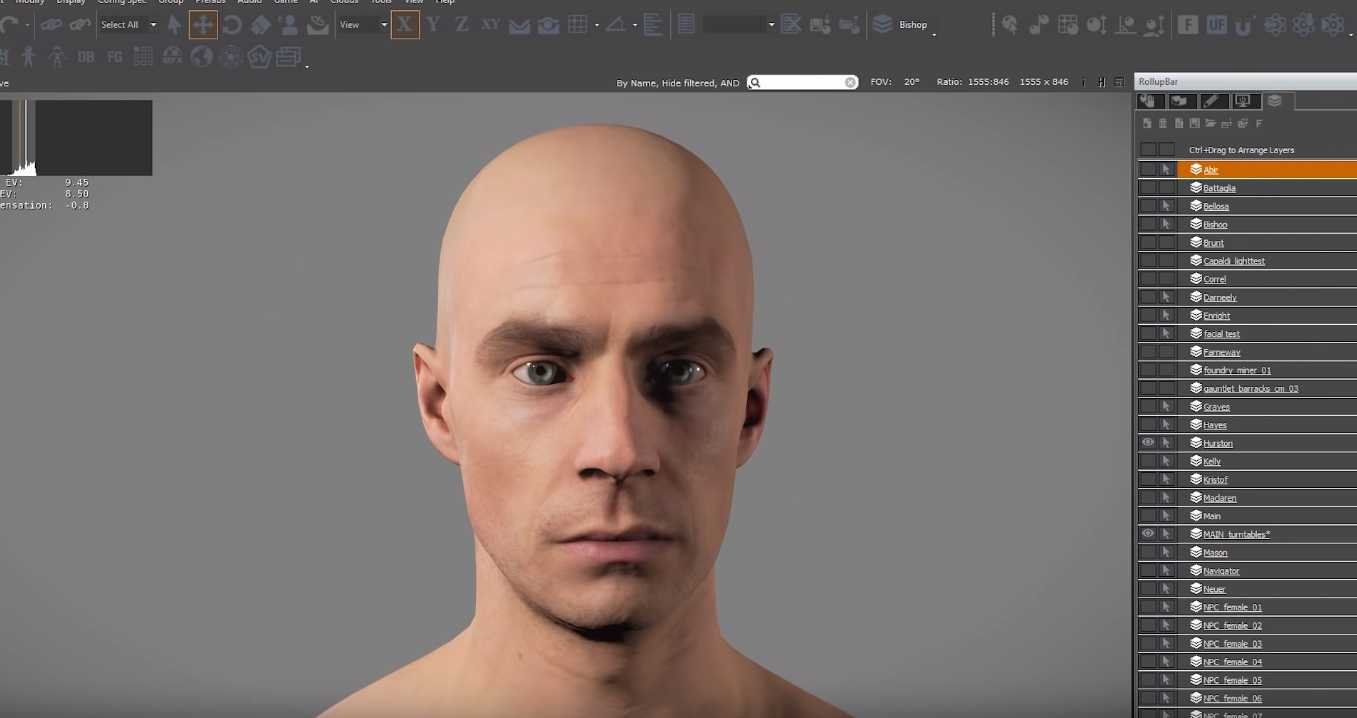Click the Unlink objects broken chain icon
1357x718 pixels.
point(80,24)
